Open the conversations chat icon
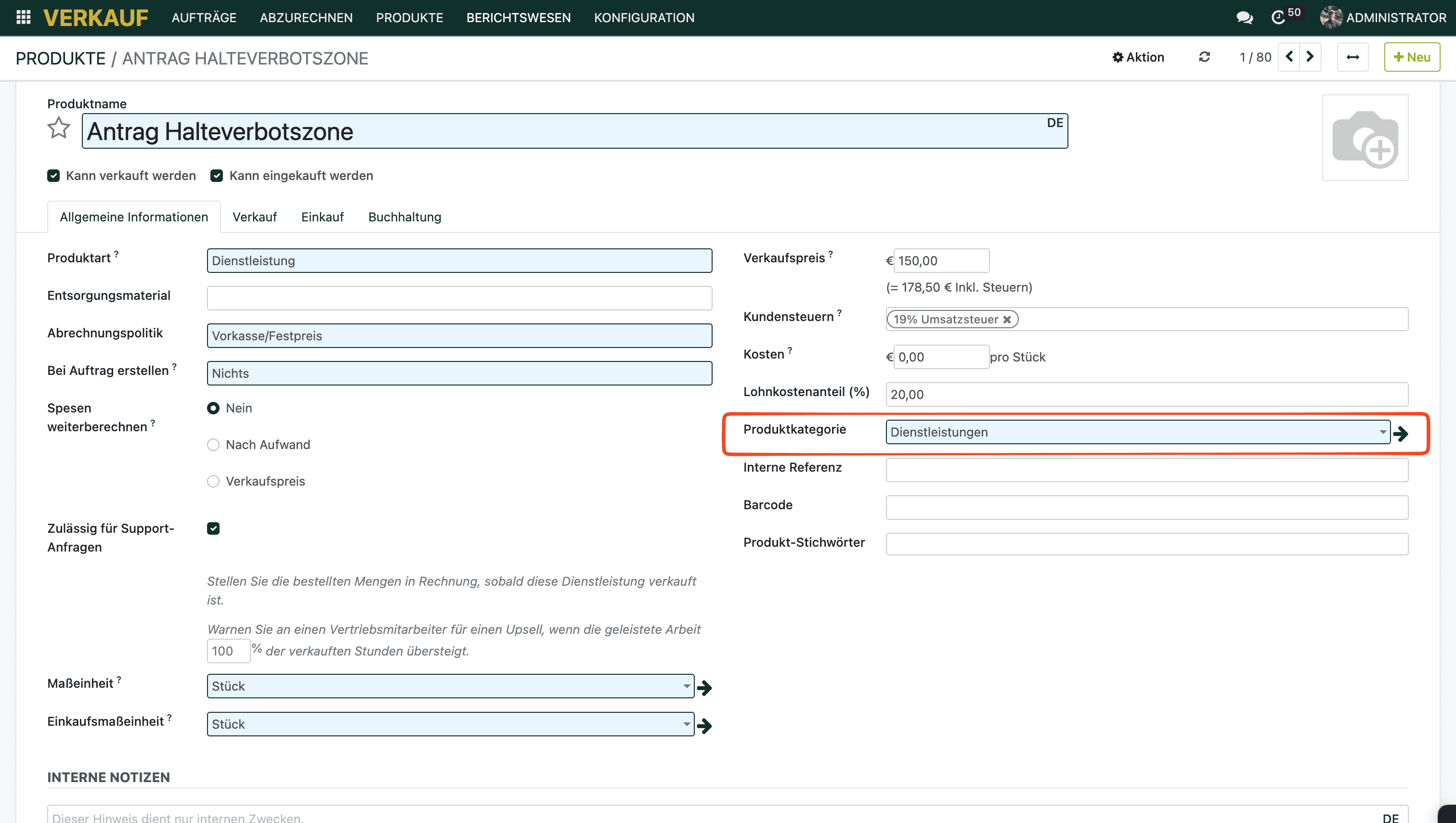 1244,17
